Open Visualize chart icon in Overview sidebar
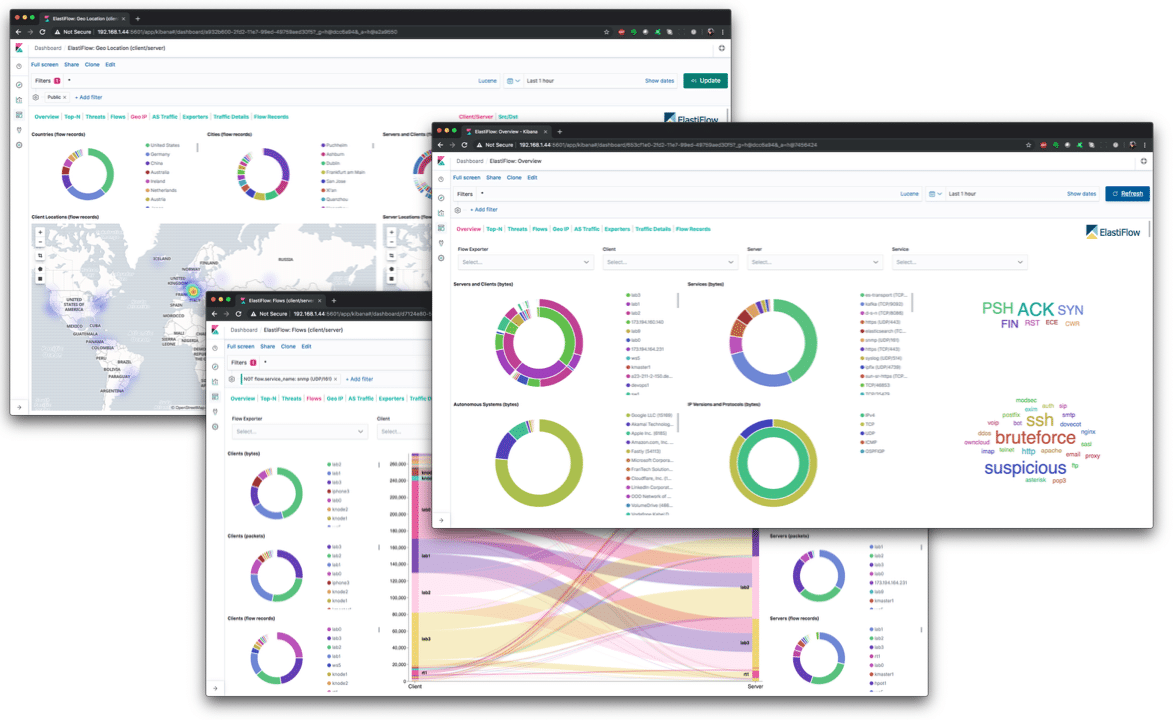Viewport: 1173px width, 720px height. tap(441, 213)
